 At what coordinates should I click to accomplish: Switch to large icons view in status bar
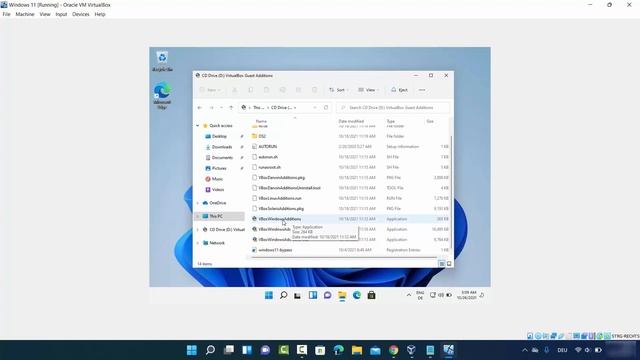tap(449, 264)
